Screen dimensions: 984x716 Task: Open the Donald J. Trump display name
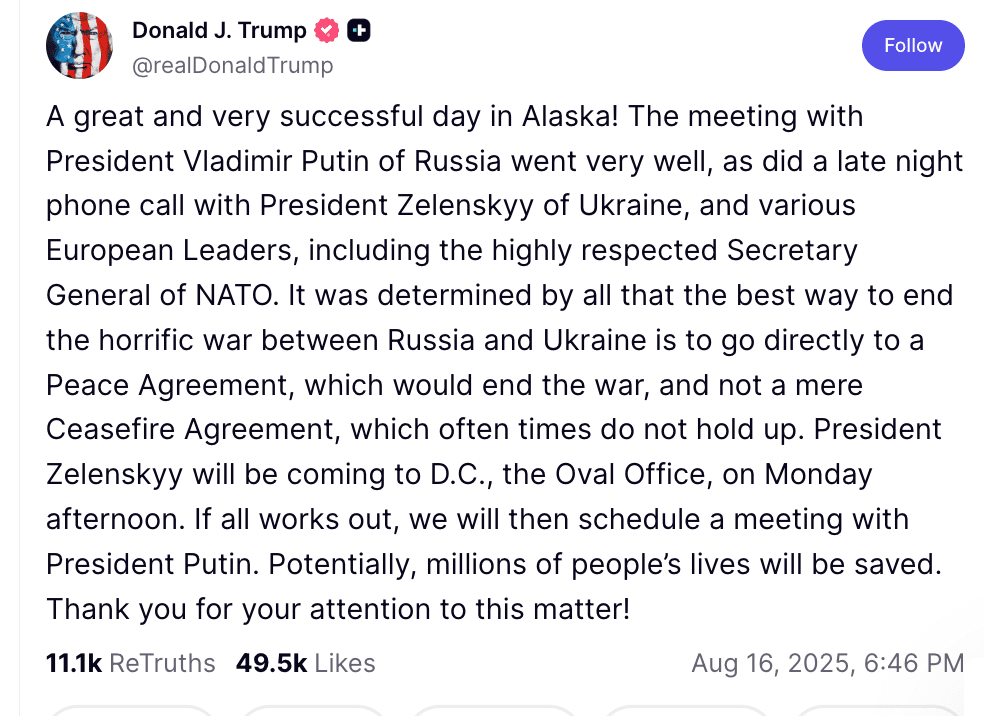pos(219,30)
